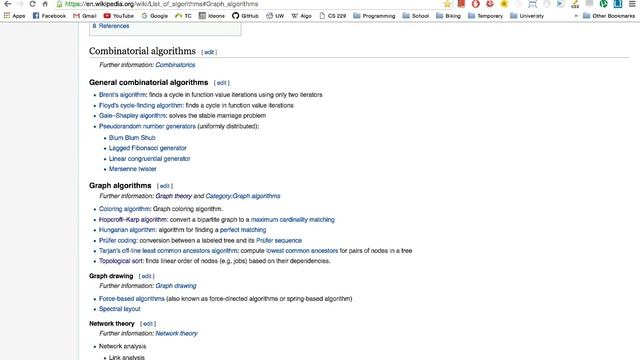Expand the Programming bookmarks folder
The width and height of the screenshot is (640, 360).
(x=374, y=16)
